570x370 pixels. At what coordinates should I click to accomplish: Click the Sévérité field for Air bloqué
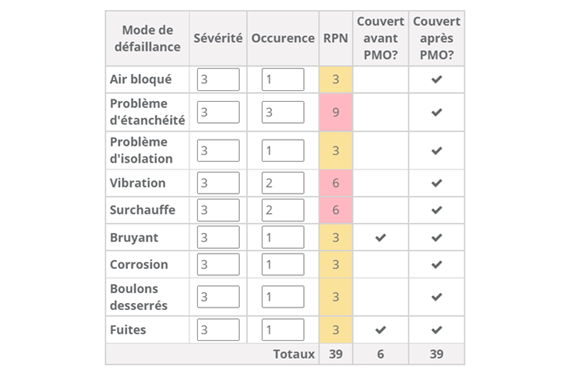point(218,79)
